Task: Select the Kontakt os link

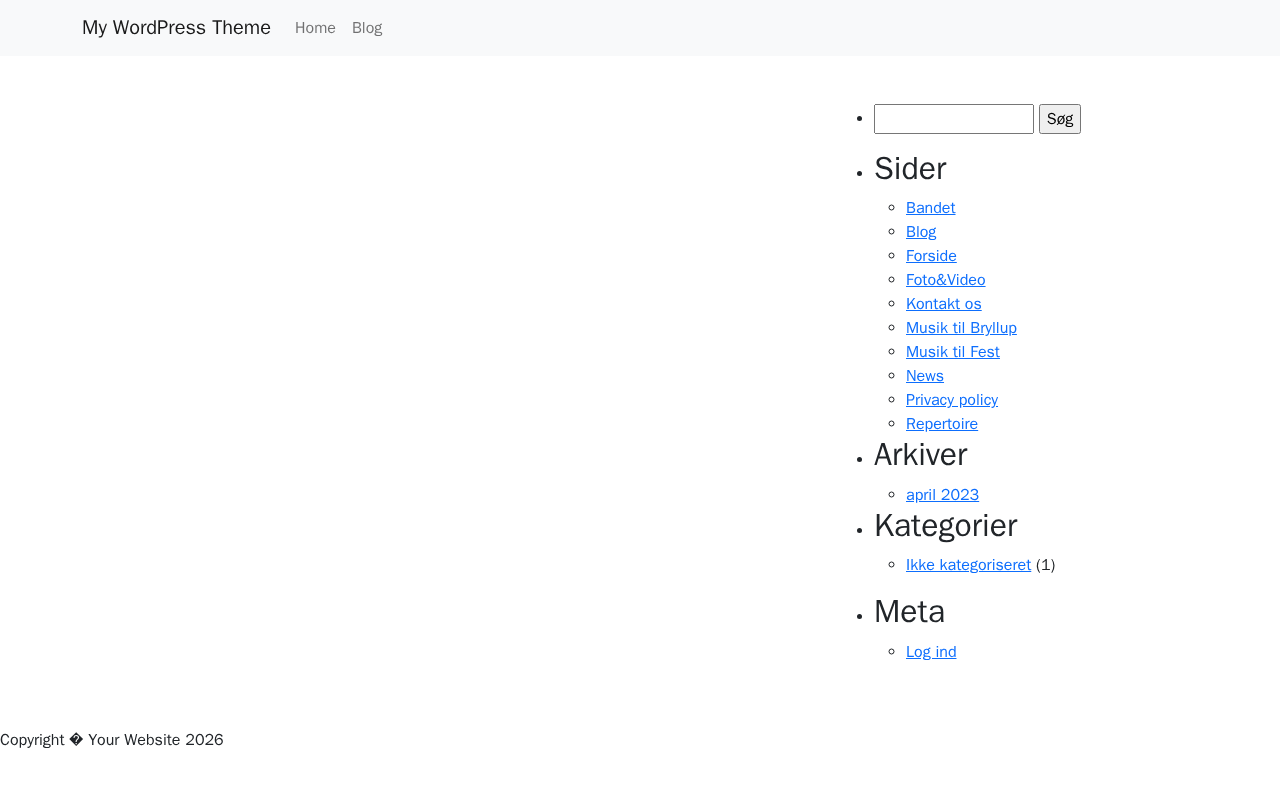Action: coord(943,304)
